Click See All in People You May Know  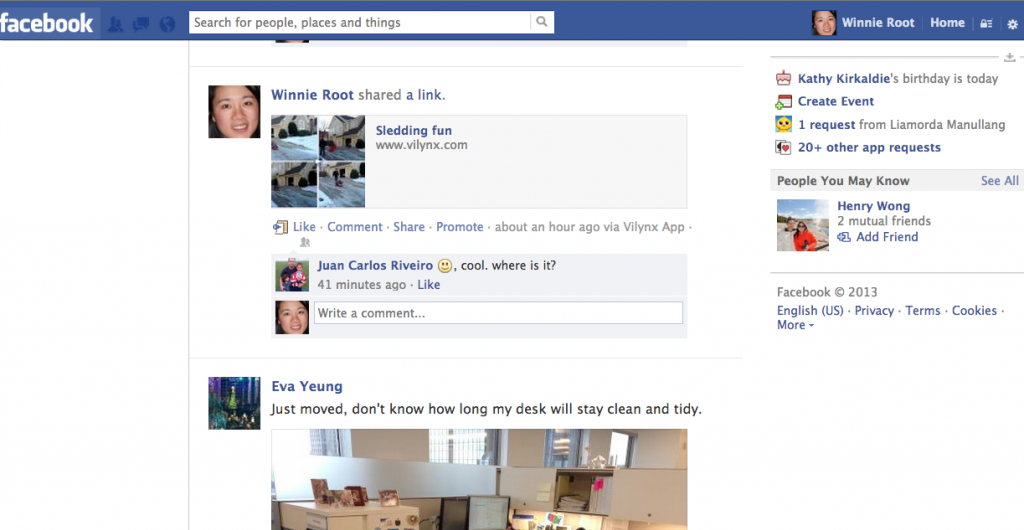coord(999,181)
